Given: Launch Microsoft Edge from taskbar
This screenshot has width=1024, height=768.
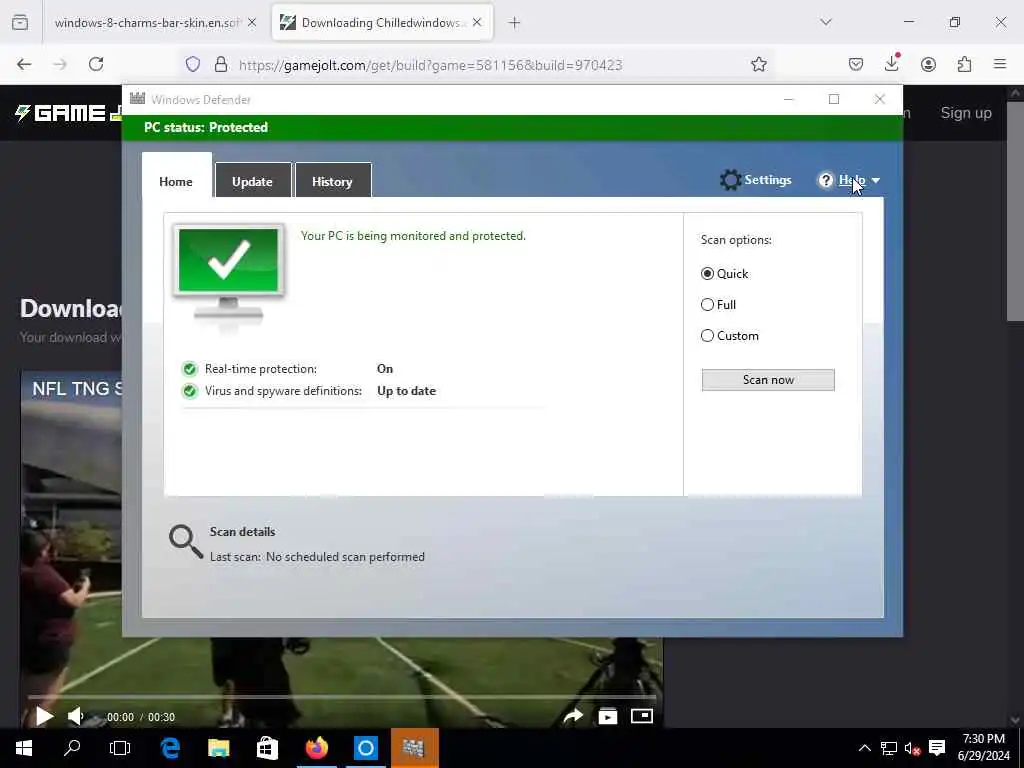Looking at the screenshot, I should click(170, 748).
